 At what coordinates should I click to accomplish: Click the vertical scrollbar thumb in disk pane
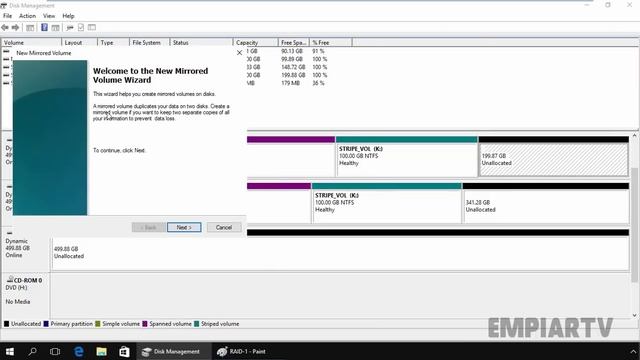coord(634,224)
